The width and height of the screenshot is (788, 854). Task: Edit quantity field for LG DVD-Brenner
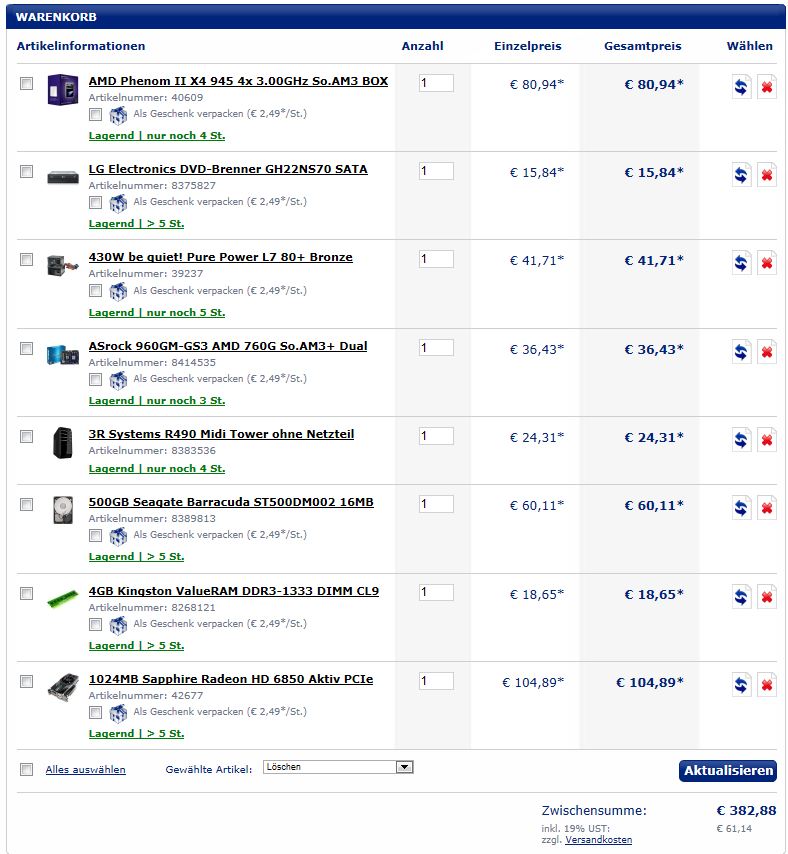coord(436,171)
